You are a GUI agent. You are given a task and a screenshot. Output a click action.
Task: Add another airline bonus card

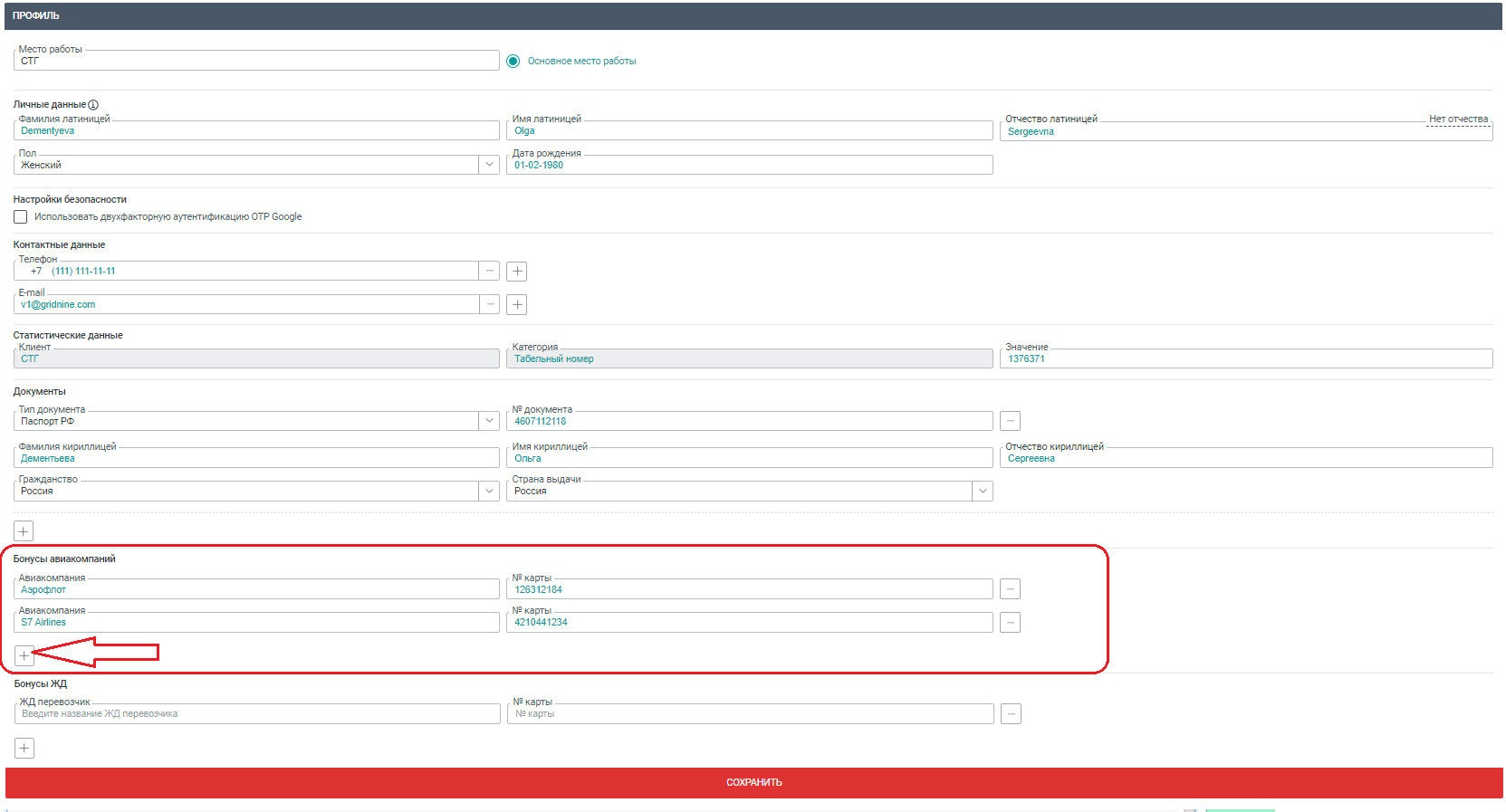click(24, 655)
